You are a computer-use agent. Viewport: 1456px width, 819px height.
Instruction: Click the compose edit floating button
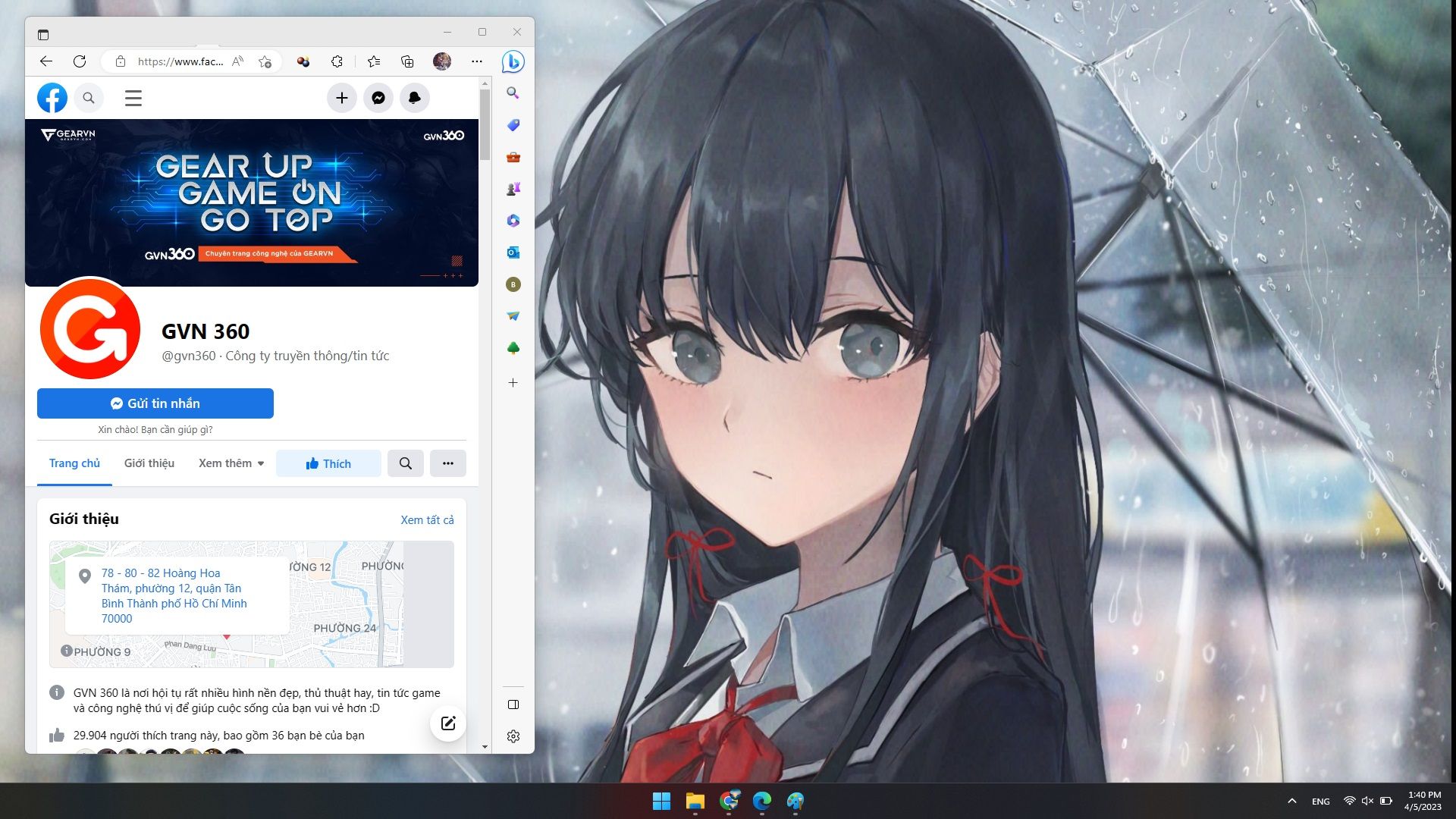448,723
